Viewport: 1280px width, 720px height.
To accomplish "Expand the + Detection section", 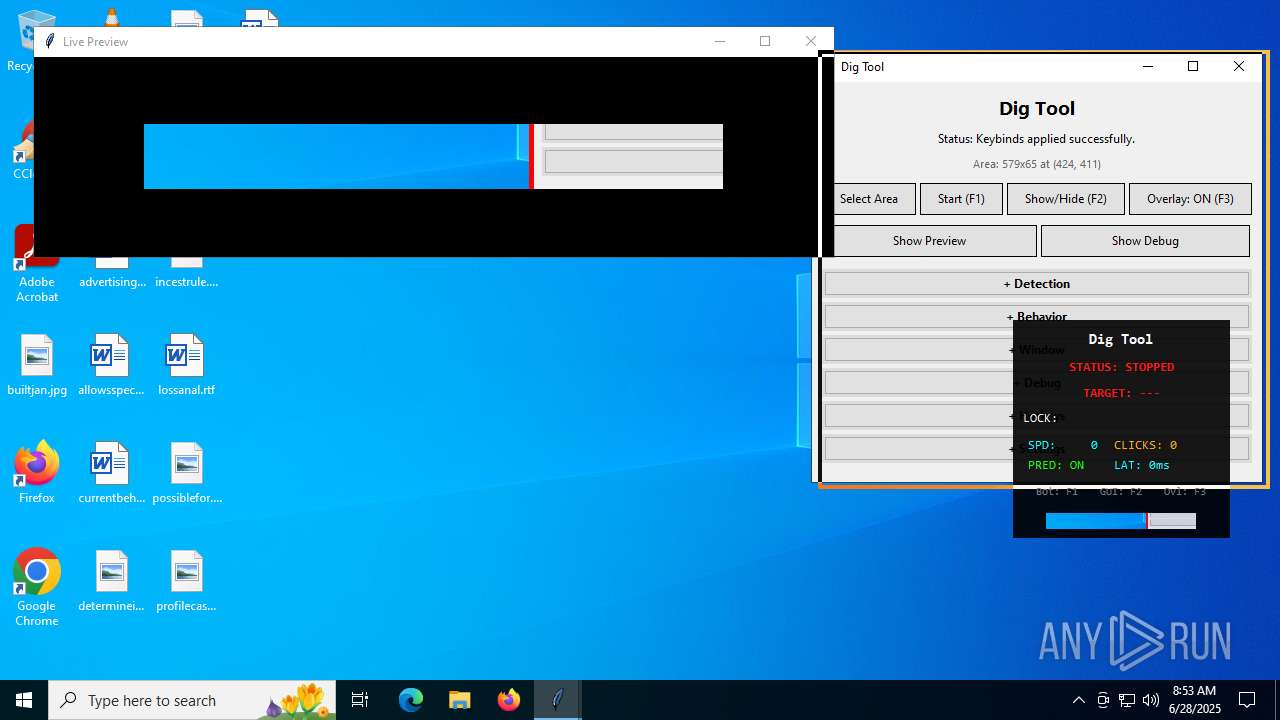I will coord(1037,284).
